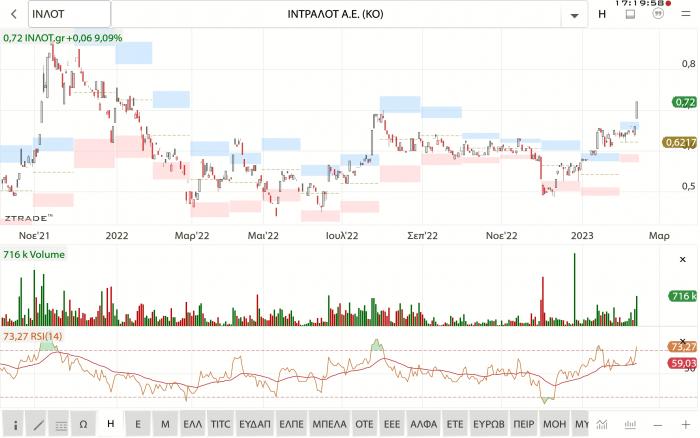The height and width of the screenshot is (438, 700).
Task: Switch to the M monthly period
Action: pos(164,424)
